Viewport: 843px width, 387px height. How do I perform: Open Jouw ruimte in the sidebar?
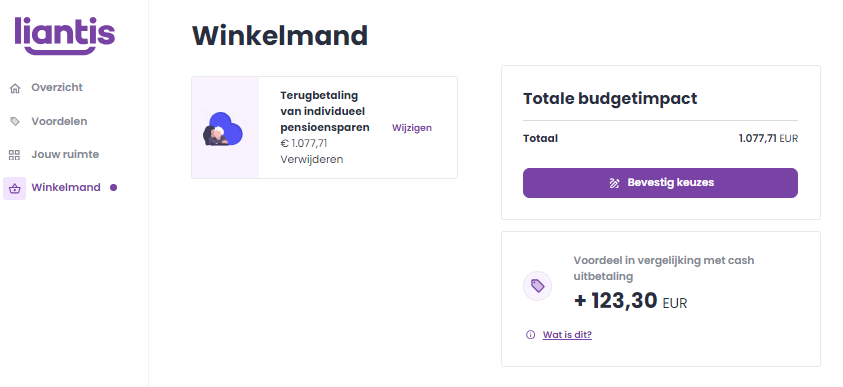coord(65,155)
